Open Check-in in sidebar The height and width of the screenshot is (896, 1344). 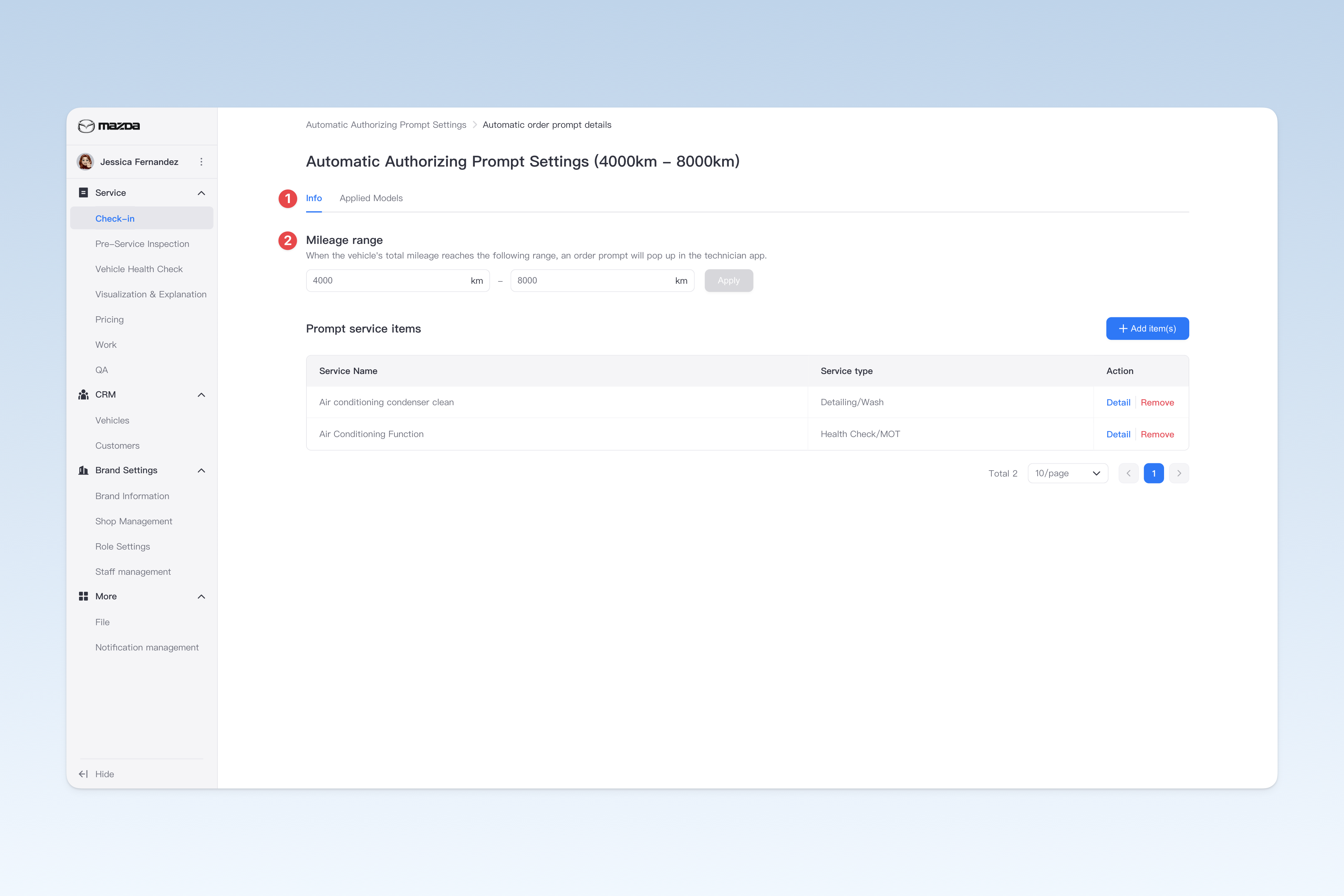[142, 218]
